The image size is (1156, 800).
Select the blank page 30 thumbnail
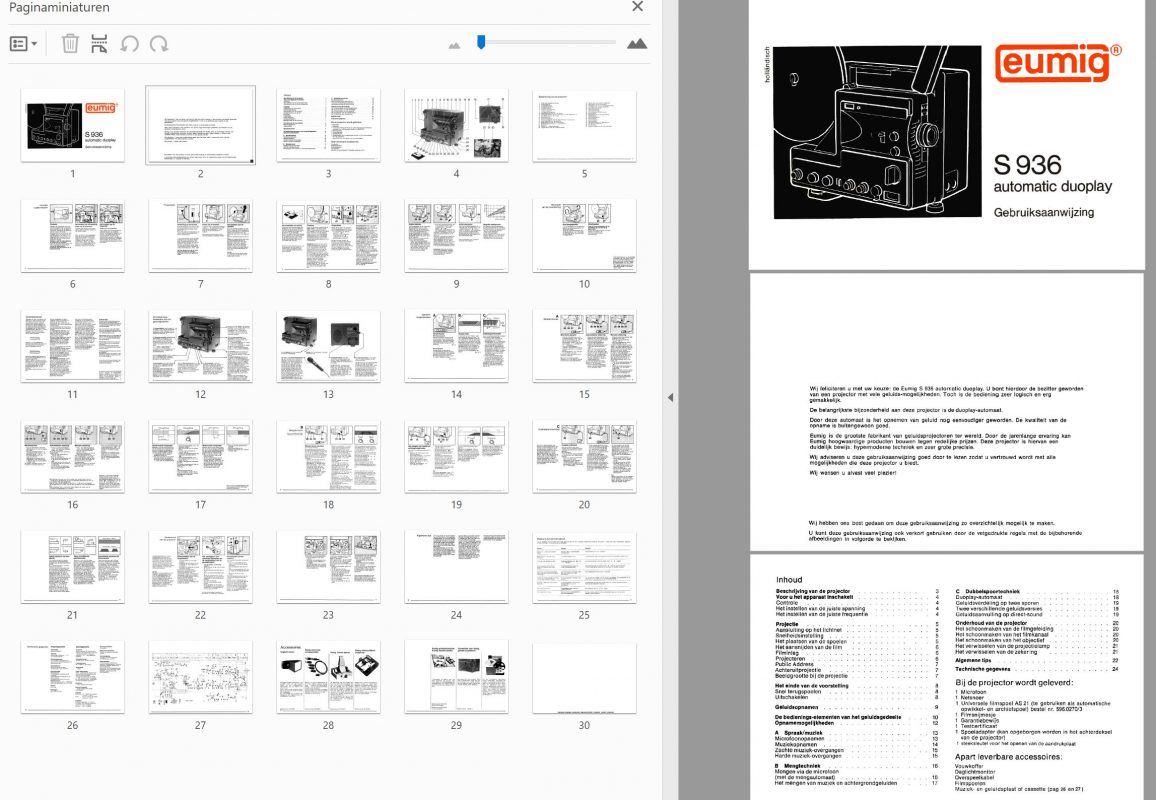coord(584,677)
